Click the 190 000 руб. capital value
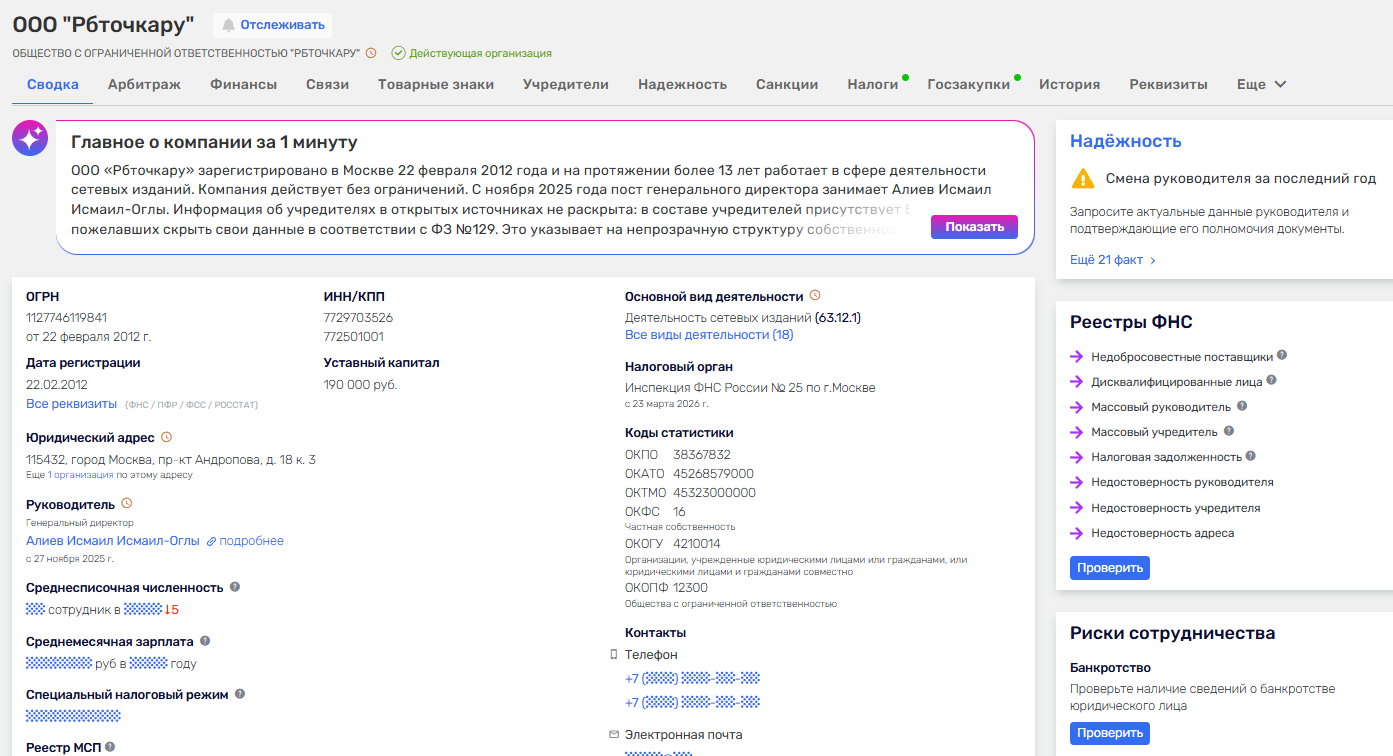 361,384
